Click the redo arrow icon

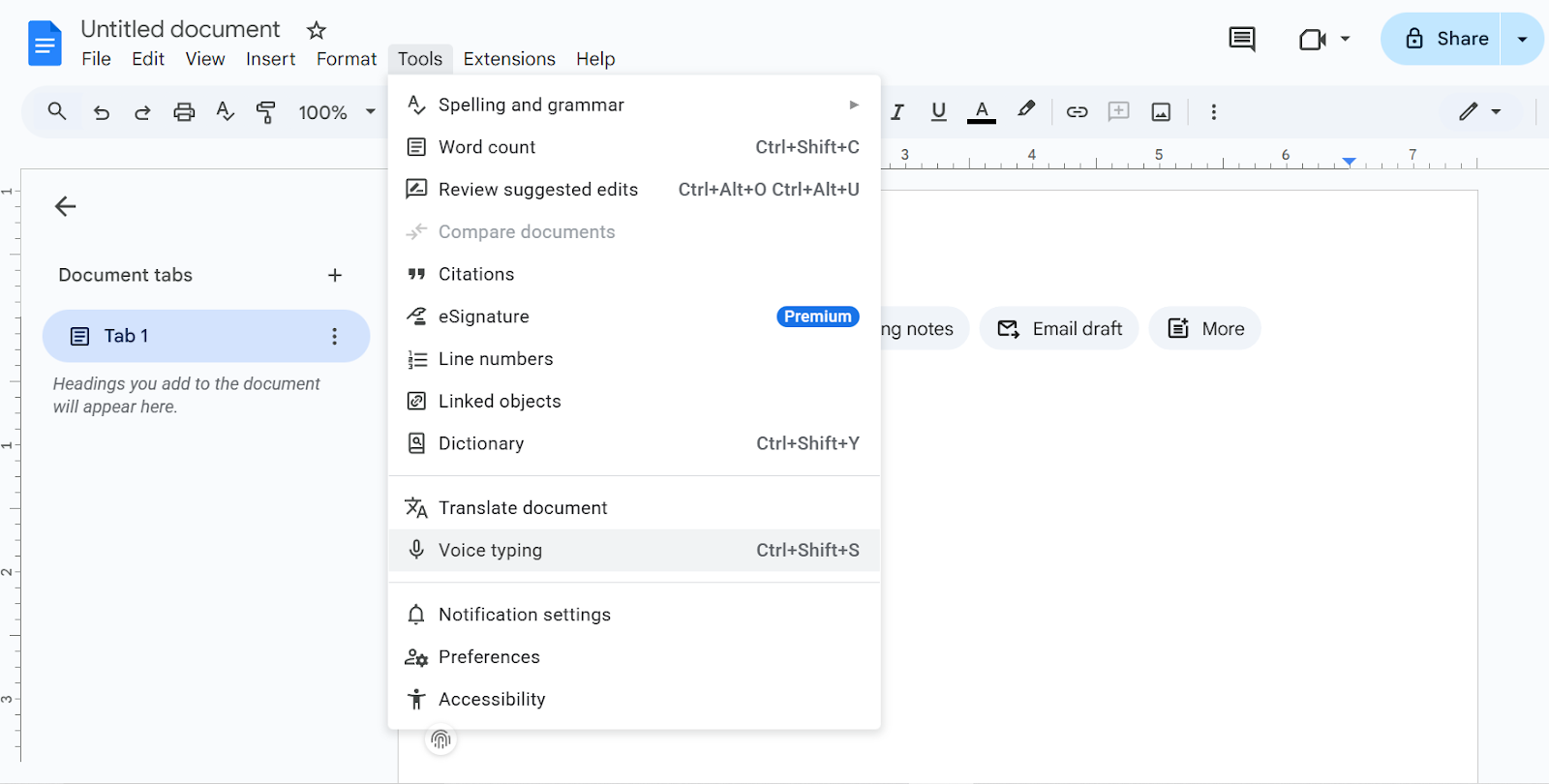tap(142, 112)
